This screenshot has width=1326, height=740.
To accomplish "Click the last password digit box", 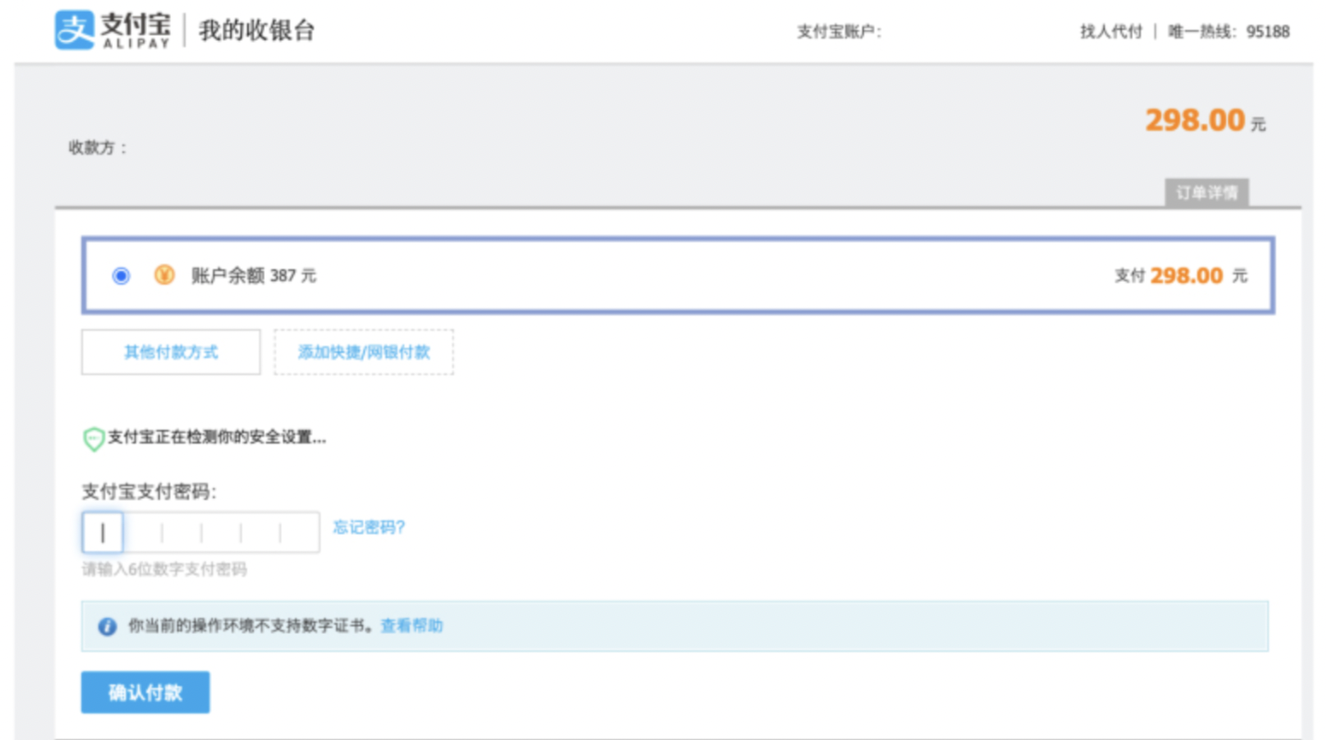I will (x=299, y=533).
